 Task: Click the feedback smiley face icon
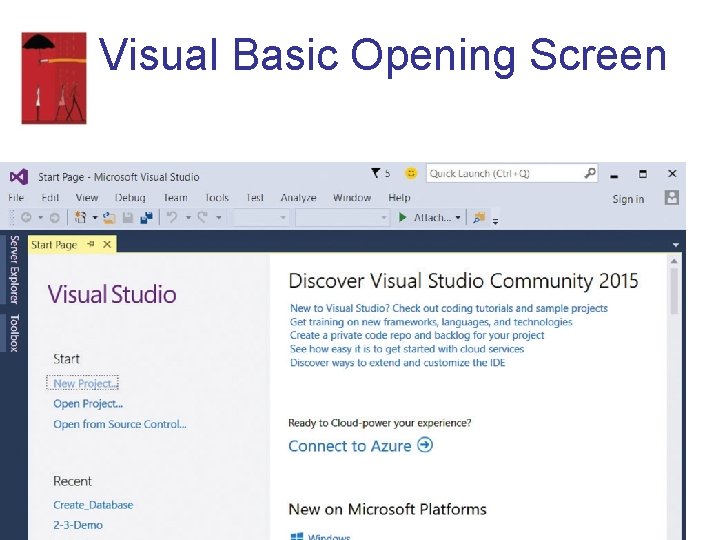coord(411,173)
